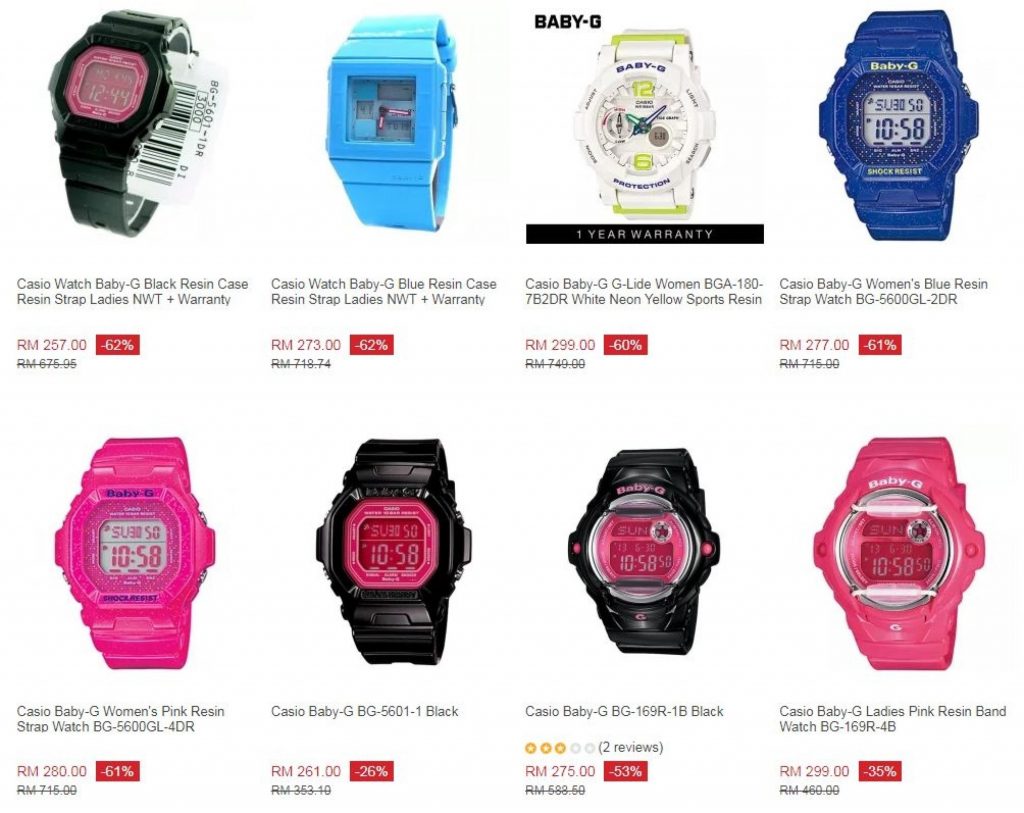This screenshot has height=813, width=1024.
Task: Open Casio Baby-G BG-5601-1 Black link
Action: tap(364, 711)
